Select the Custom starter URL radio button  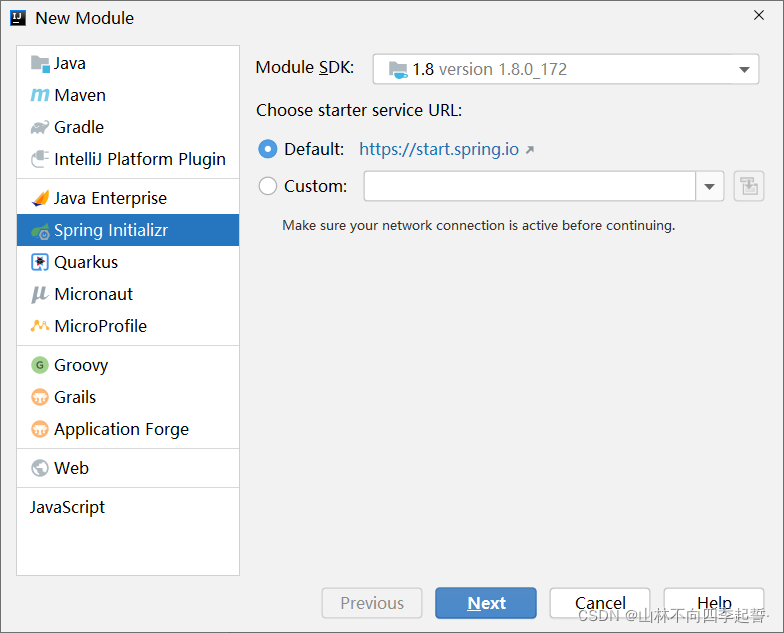(x=268, y=186)
